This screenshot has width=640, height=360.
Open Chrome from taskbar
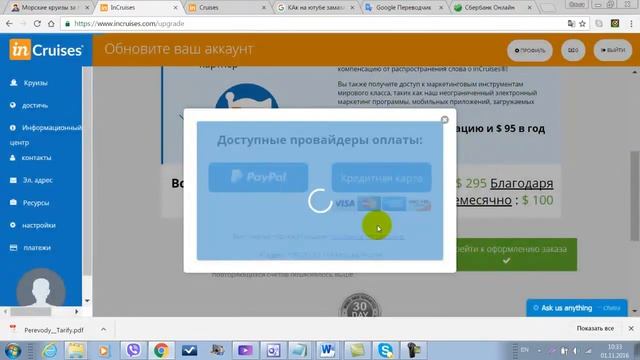tap(161, 351)
